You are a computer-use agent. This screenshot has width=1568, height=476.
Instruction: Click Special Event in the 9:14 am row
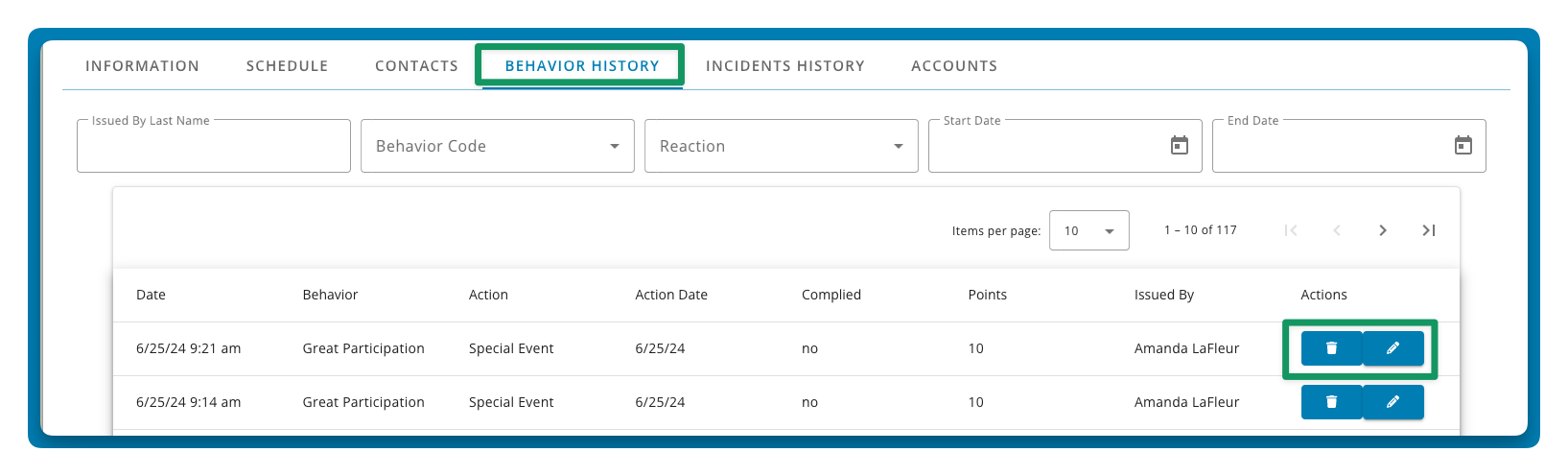[x=511, y=402]
